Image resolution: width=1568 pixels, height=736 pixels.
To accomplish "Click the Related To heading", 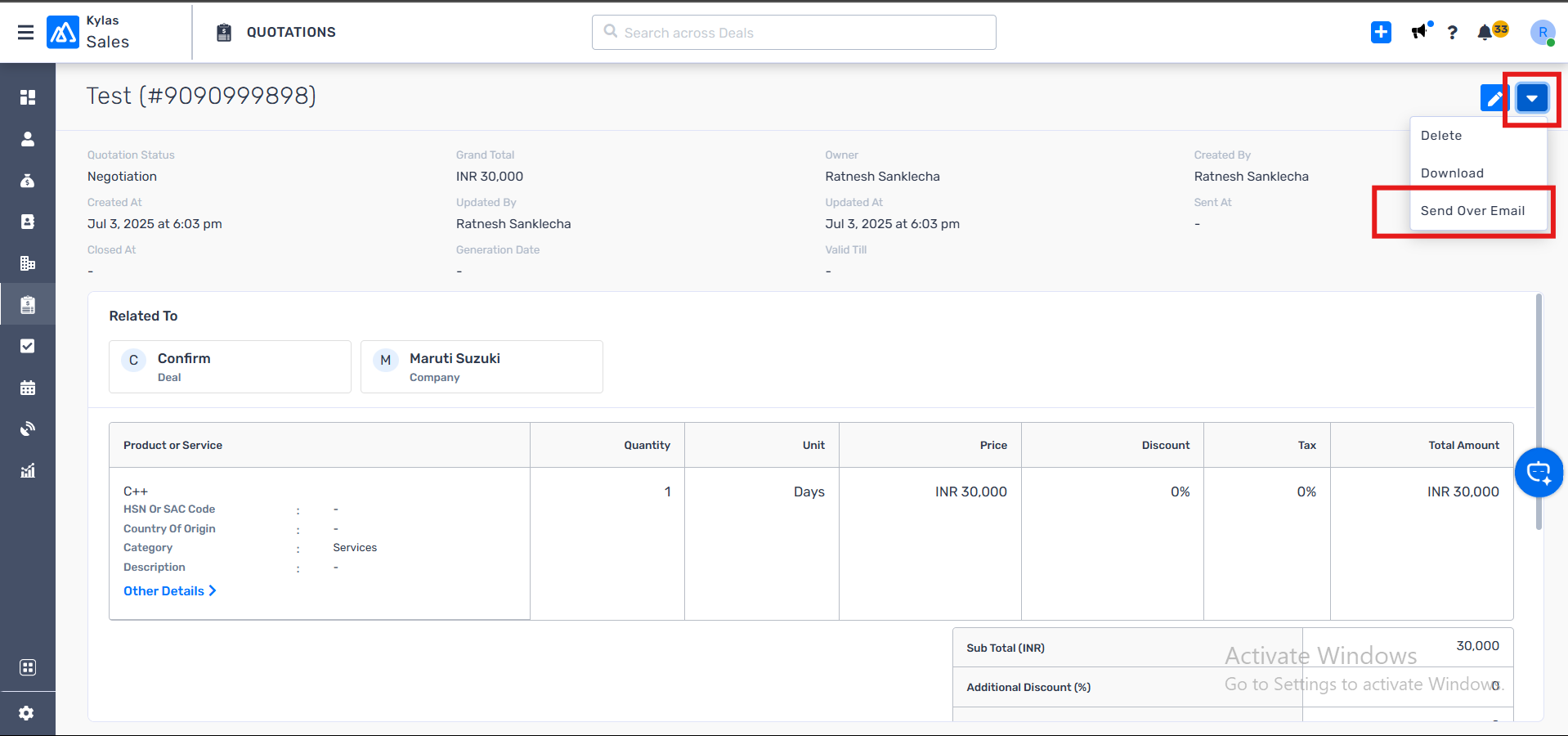I will coord(143,316).
